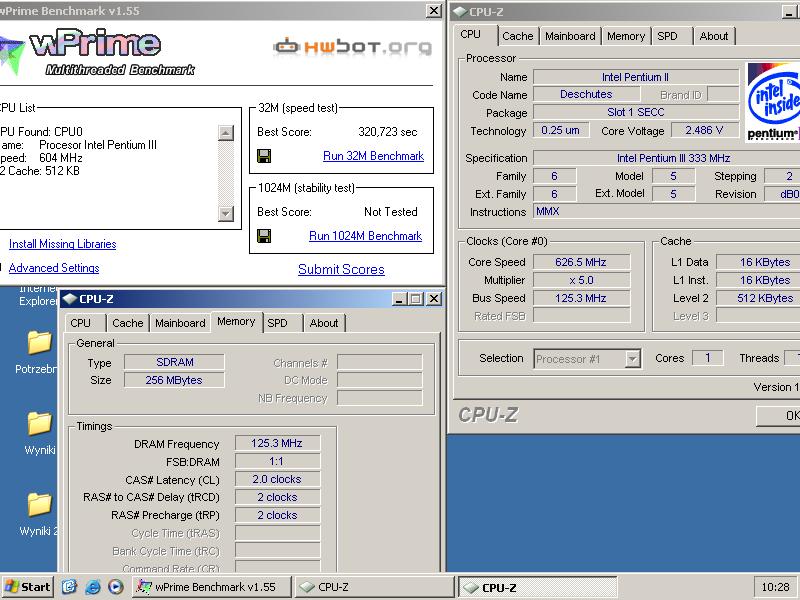Launch Internet Explorer from quick launch
This screenshot has height=600, width=800.
(92, 587)
